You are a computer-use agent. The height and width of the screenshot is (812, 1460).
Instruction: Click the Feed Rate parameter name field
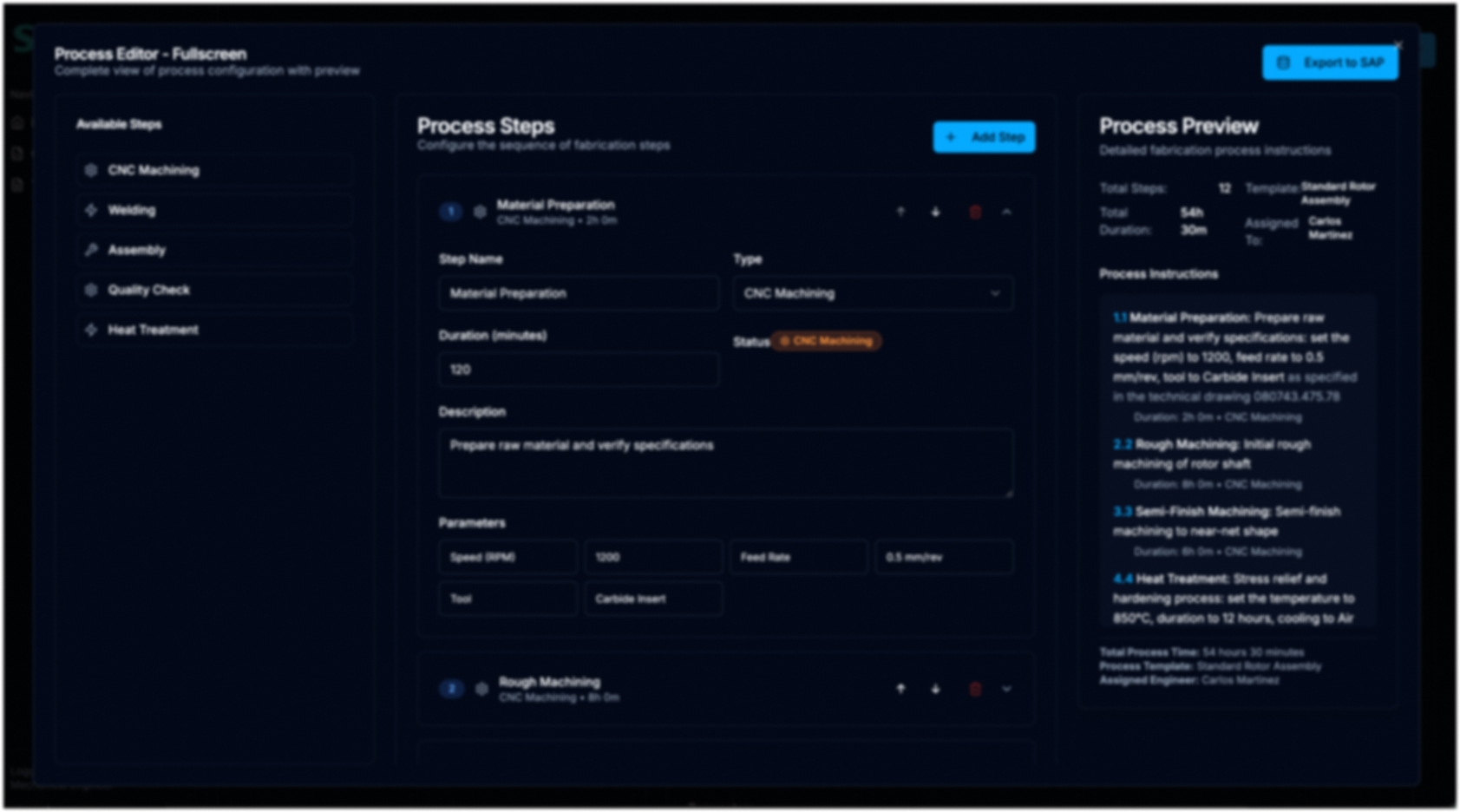point(798,557)
